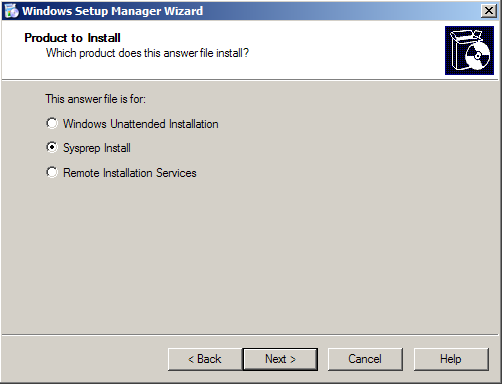Go to the previous page with Back

[x=205, y=359]
